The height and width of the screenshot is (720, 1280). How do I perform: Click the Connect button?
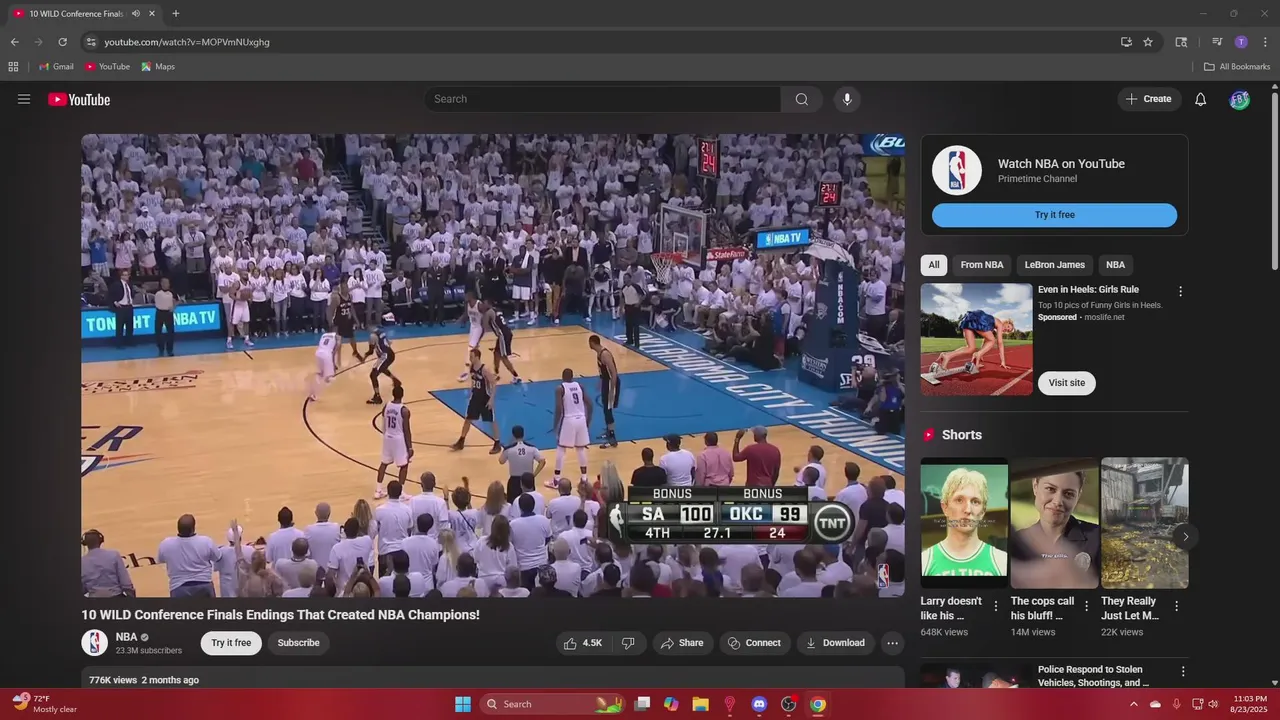pyautogui.click(x=755, y=643)
